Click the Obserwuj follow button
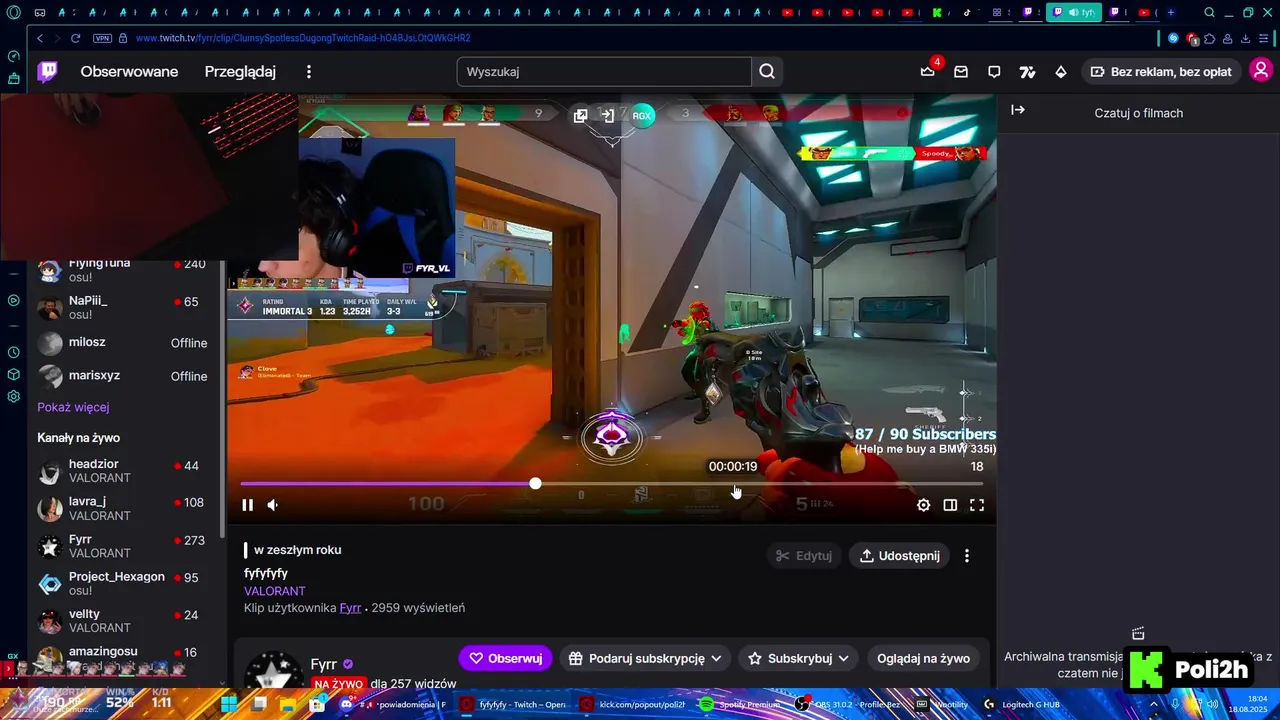 pyautogui.click(x=505, y=658)
